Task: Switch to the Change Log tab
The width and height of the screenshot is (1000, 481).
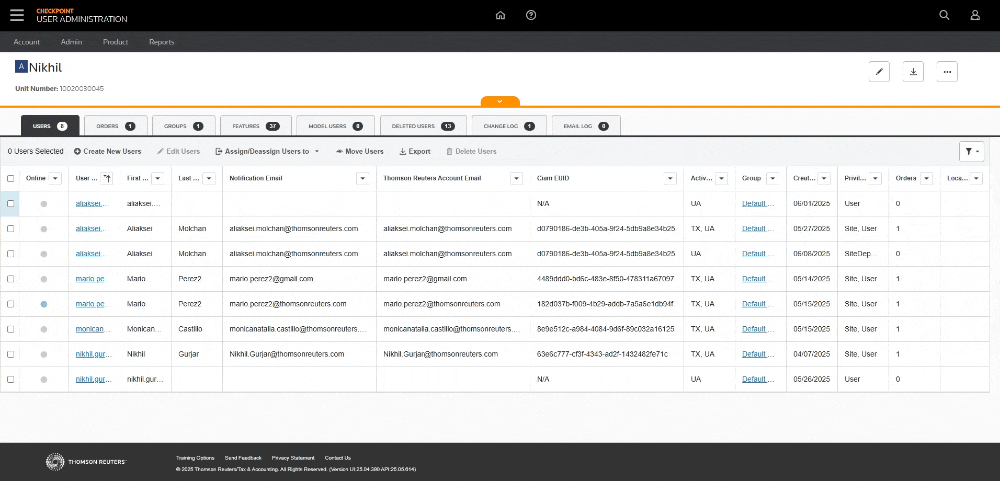Action: point(509,126)
